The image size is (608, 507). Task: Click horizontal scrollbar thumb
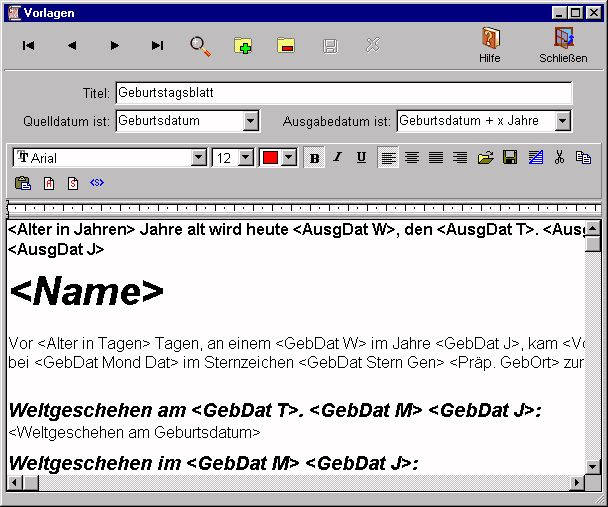[31, 483]
